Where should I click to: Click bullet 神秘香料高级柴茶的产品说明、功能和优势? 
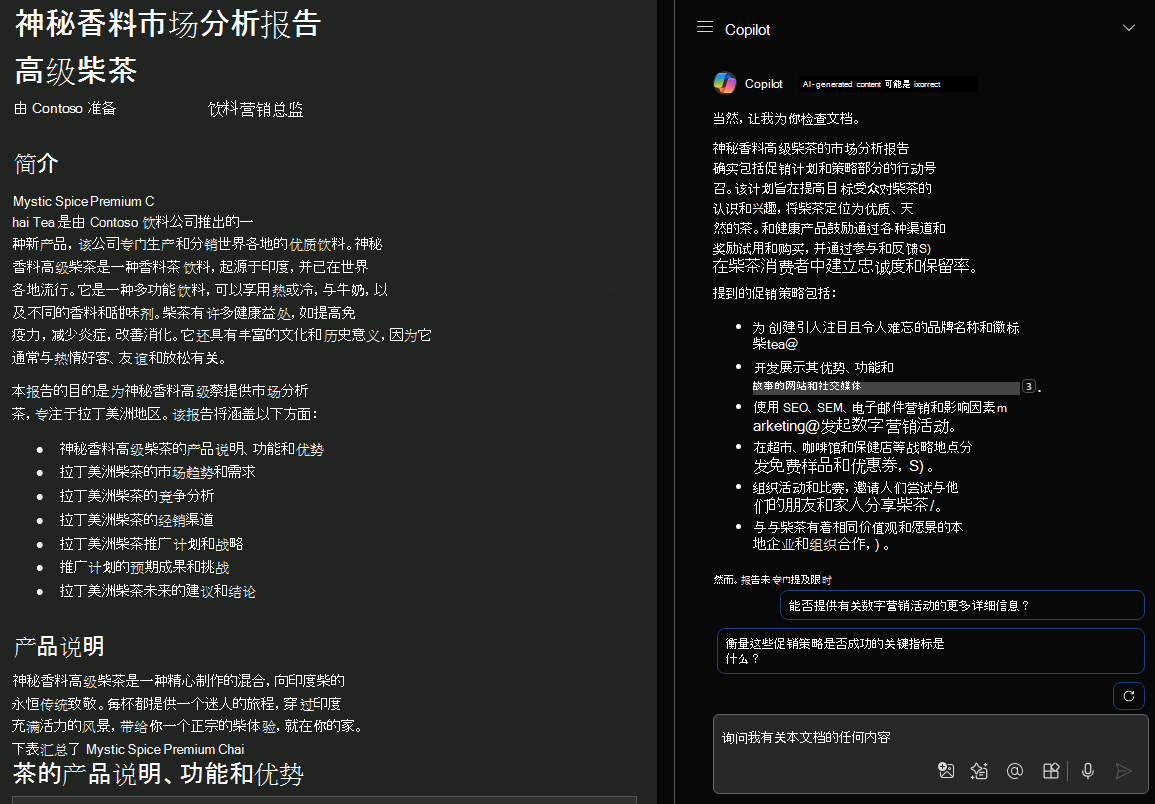click(x=192, y=449)
